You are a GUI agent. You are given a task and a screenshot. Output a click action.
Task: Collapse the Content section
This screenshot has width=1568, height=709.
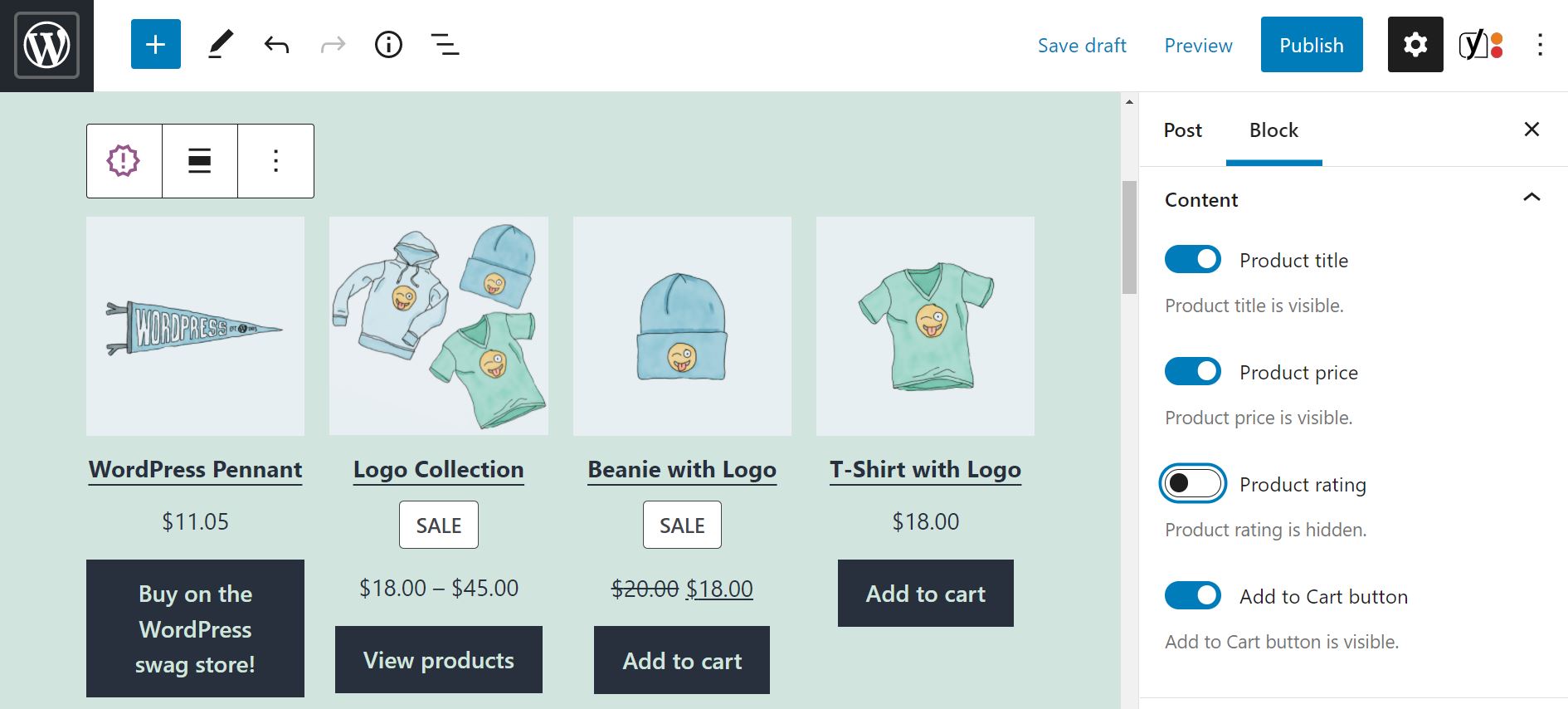point(1531,199)
